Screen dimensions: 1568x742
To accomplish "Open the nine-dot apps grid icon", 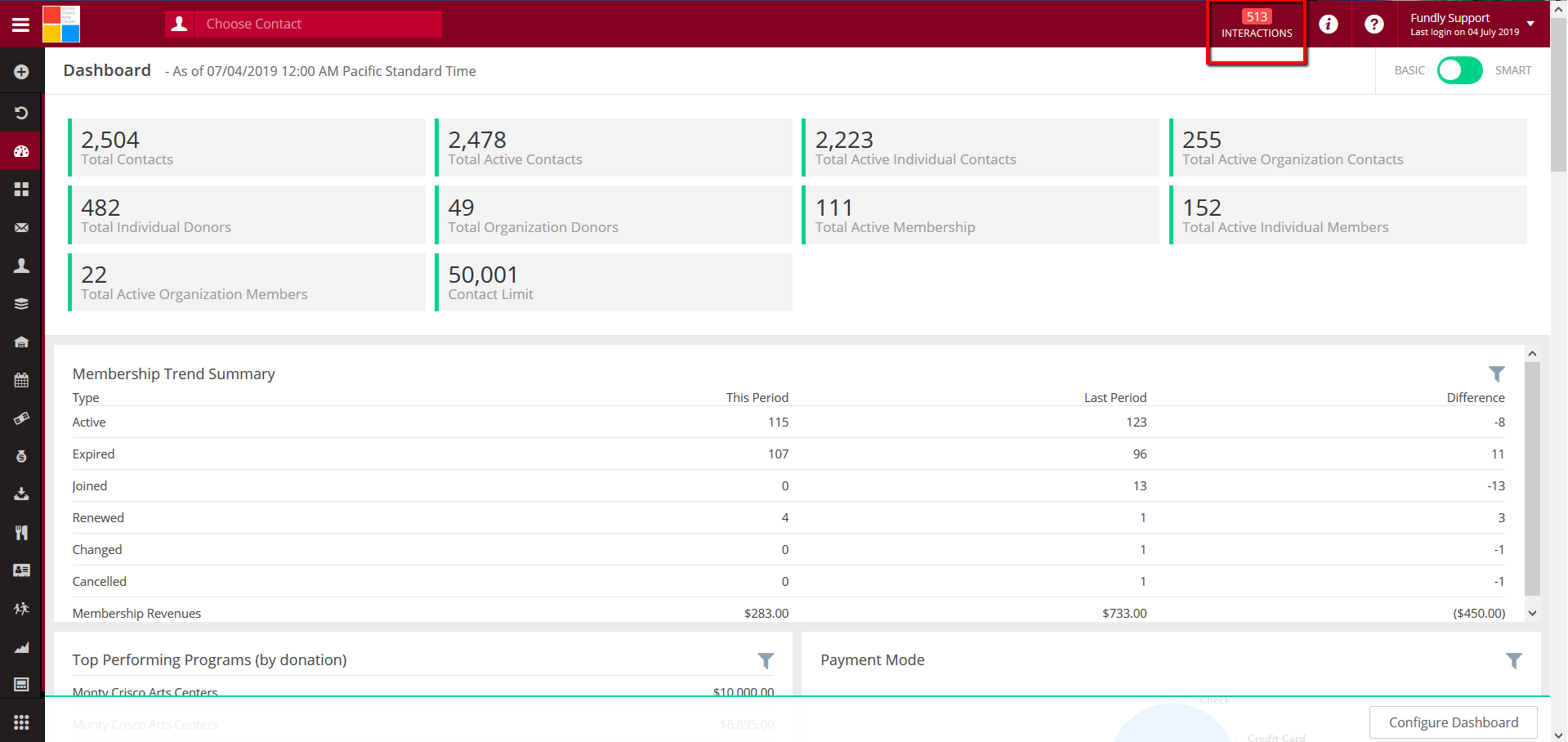I will point(21,722).
